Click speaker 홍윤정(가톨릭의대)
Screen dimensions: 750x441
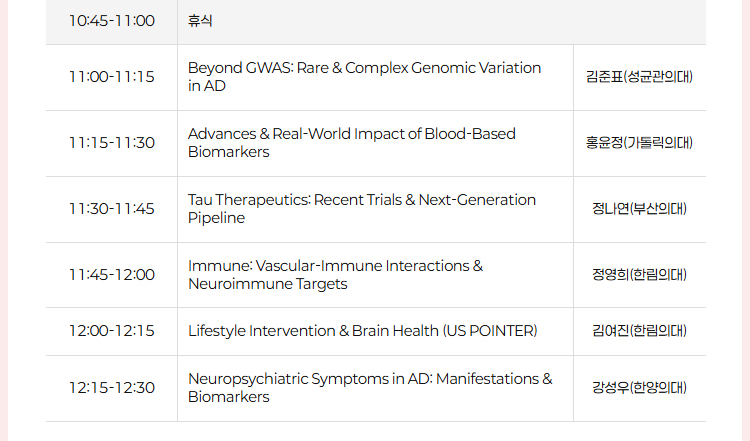[640, 143]
